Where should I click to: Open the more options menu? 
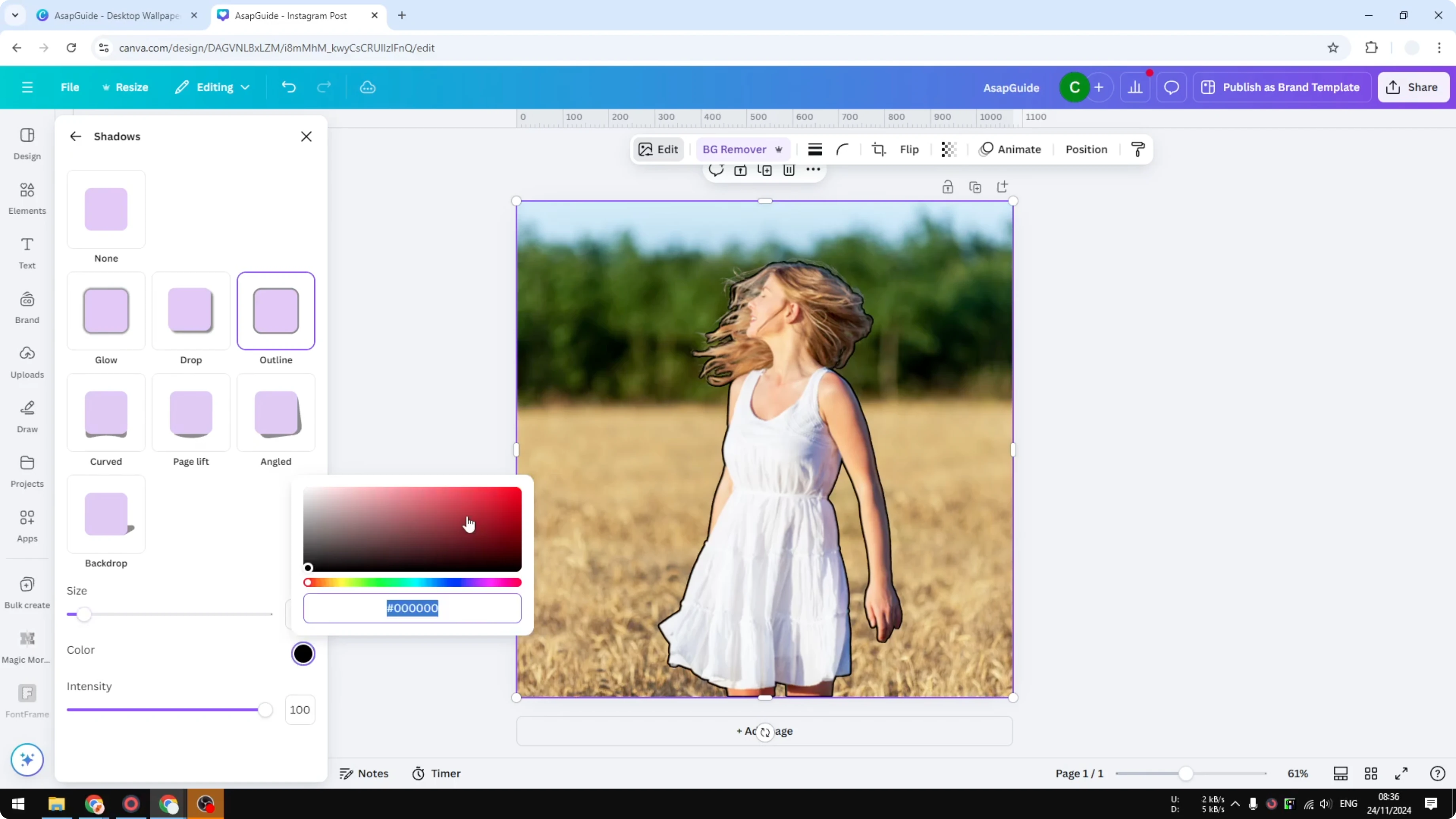pyautogui.click(x=813, y=170)
